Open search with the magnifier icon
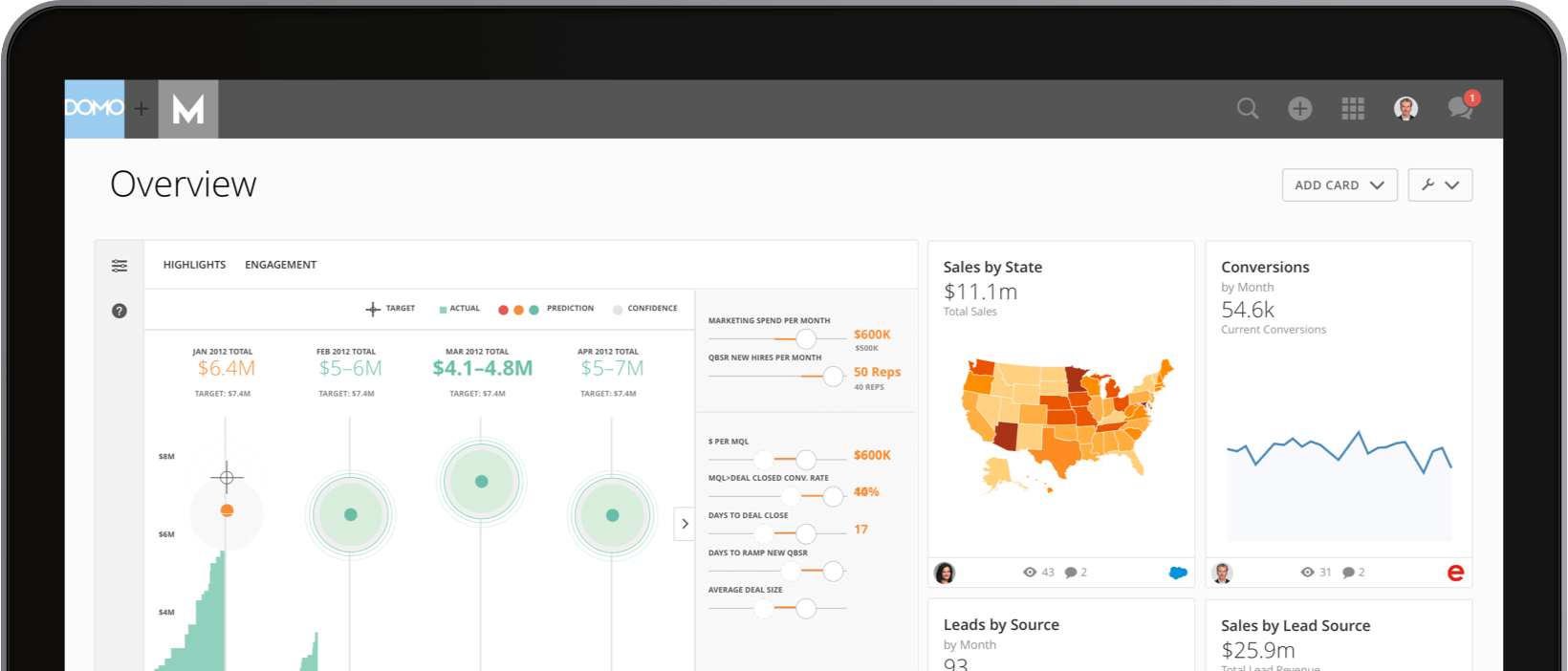Screen dimensions: 1568x671 click(x=1247, y=109)
